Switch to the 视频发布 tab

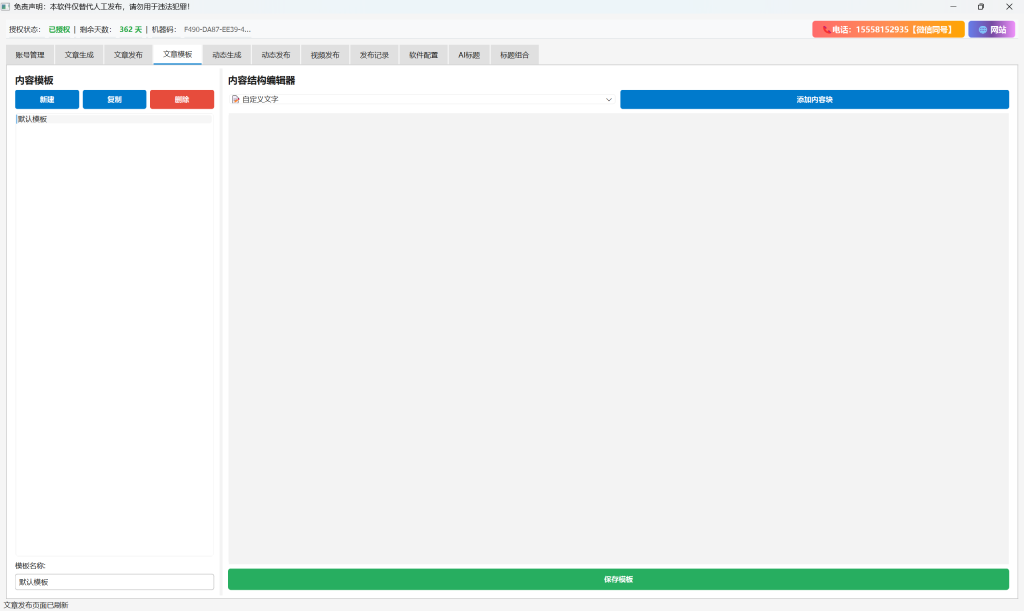[x=325, y=55]
